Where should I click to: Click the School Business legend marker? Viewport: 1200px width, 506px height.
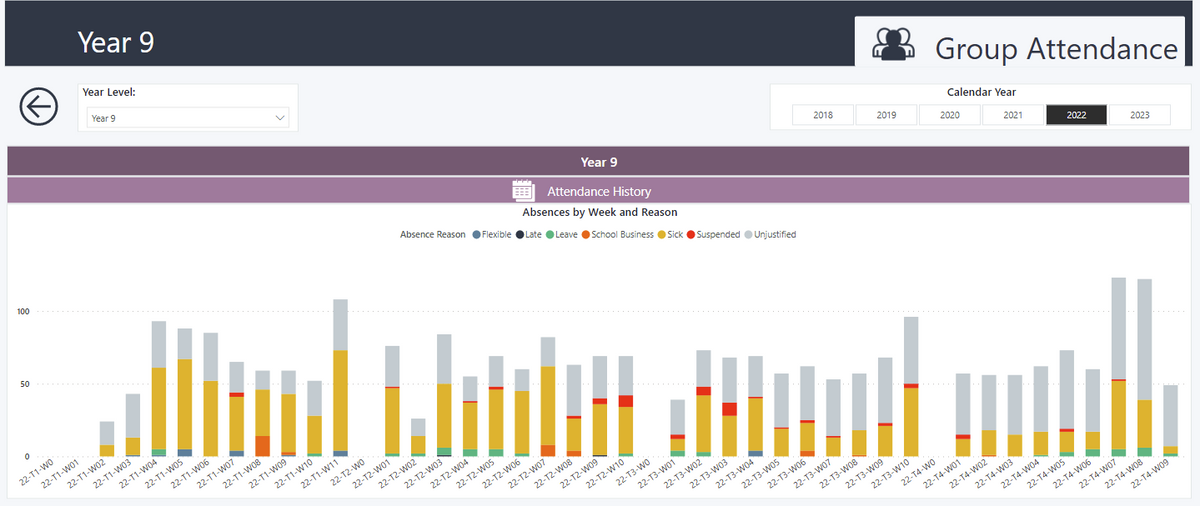click(x=586, y=235)
